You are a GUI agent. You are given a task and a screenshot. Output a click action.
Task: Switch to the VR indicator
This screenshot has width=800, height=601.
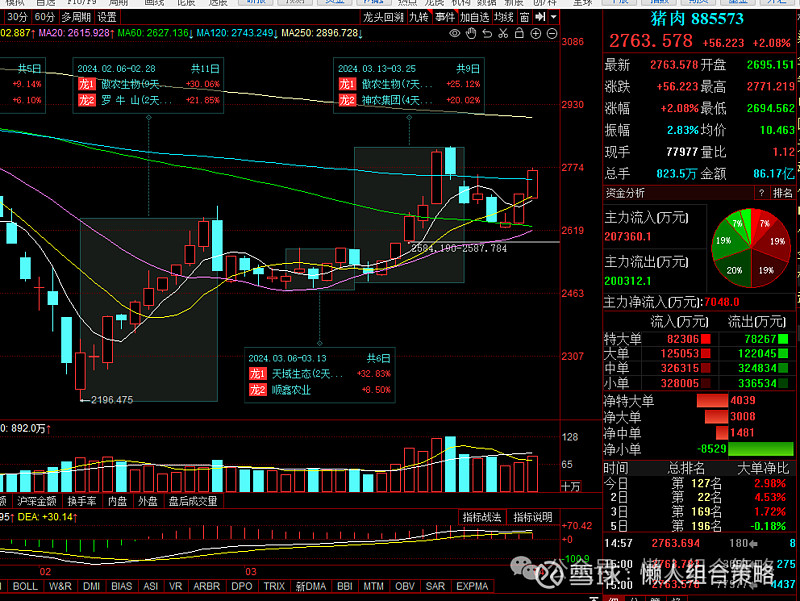(176, 586)
